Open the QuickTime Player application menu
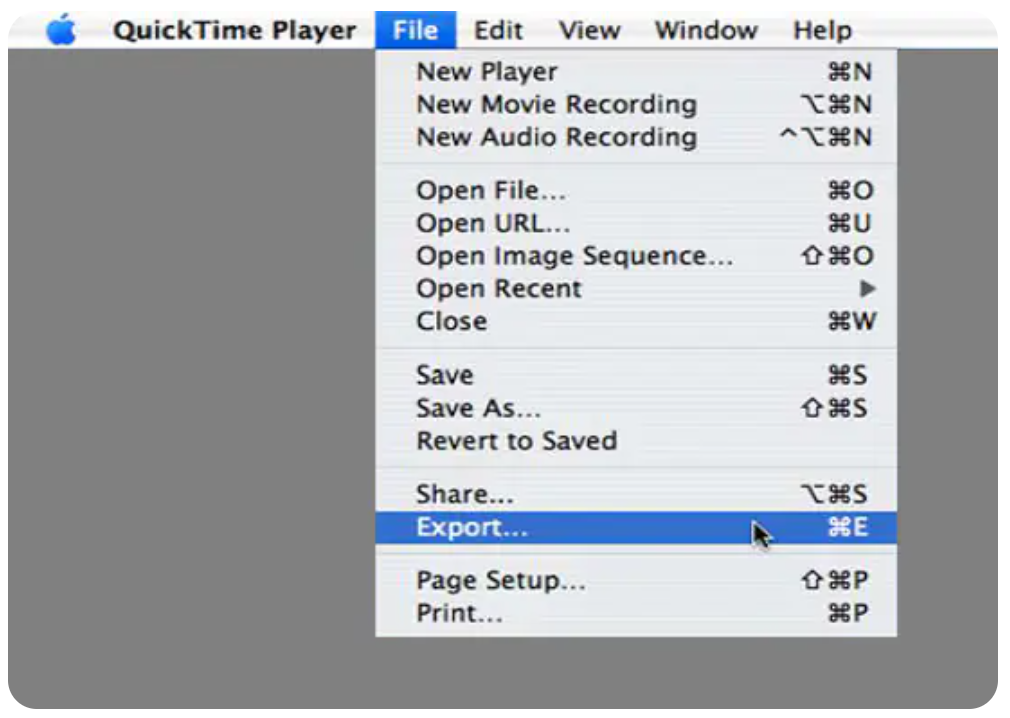The width and height of the screenshot is (1010, 718). click(x=234, y=30)
